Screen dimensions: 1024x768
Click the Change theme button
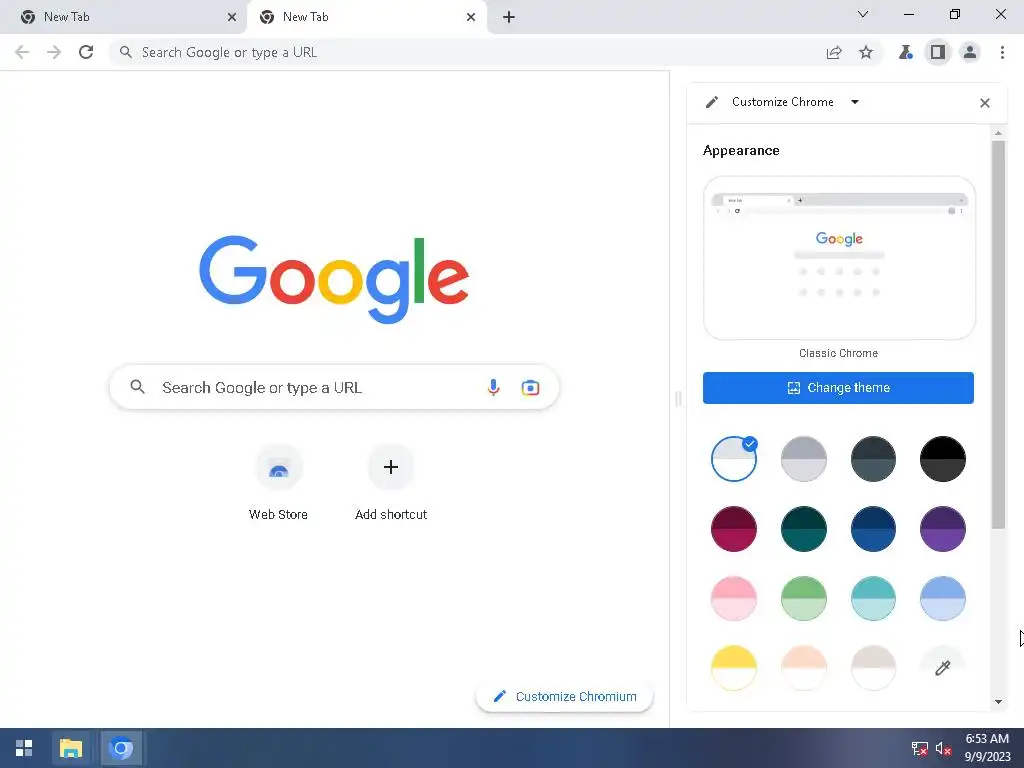pyautogui.click(x=838, y=388)
